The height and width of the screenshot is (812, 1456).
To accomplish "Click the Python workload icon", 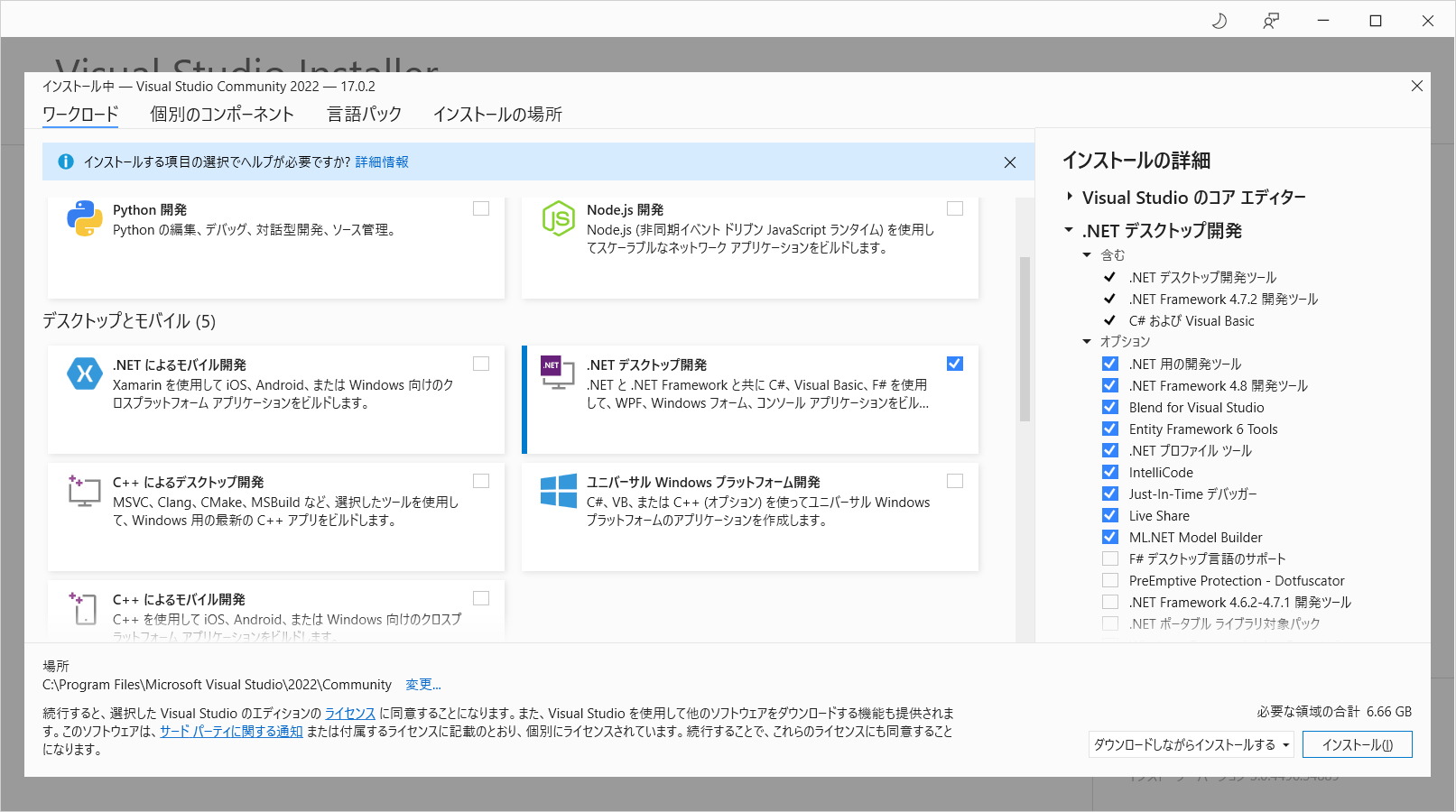I will (84, 218).
